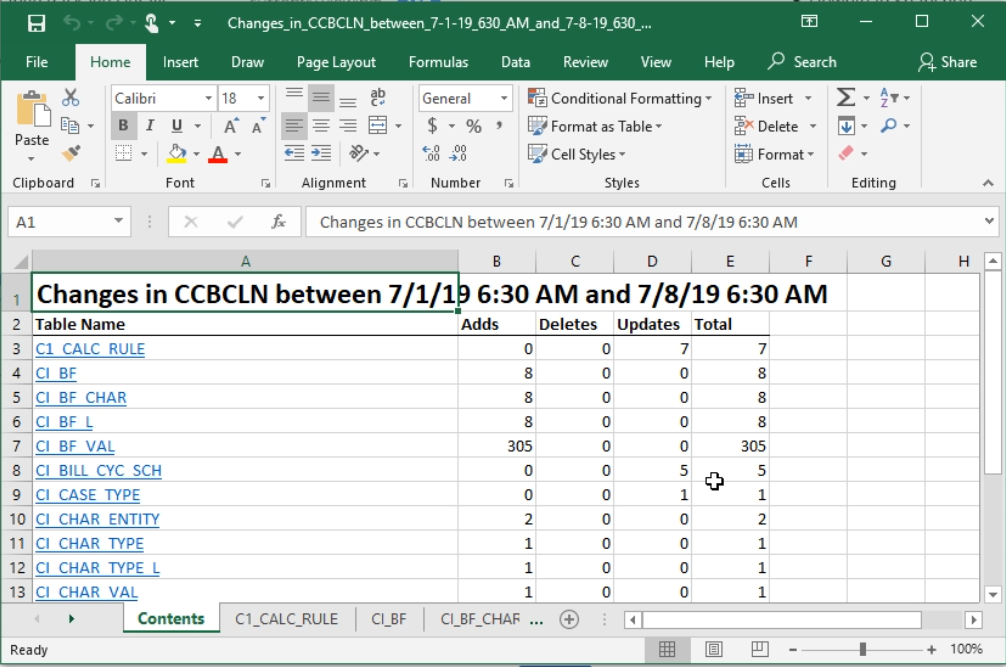Apply comma style number format

pos(499,126)
